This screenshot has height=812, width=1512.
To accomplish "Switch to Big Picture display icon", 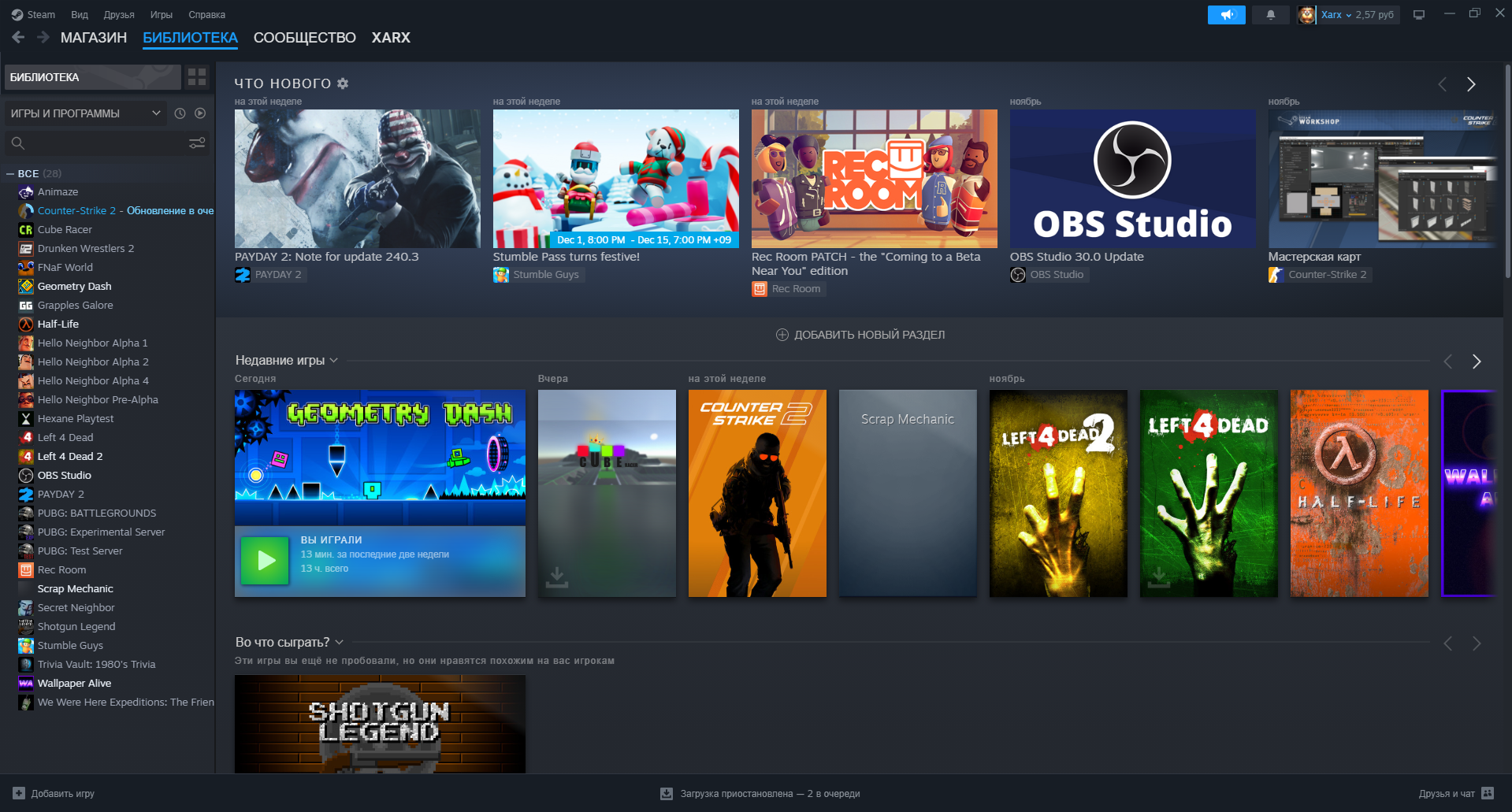I will (1419, 15).
